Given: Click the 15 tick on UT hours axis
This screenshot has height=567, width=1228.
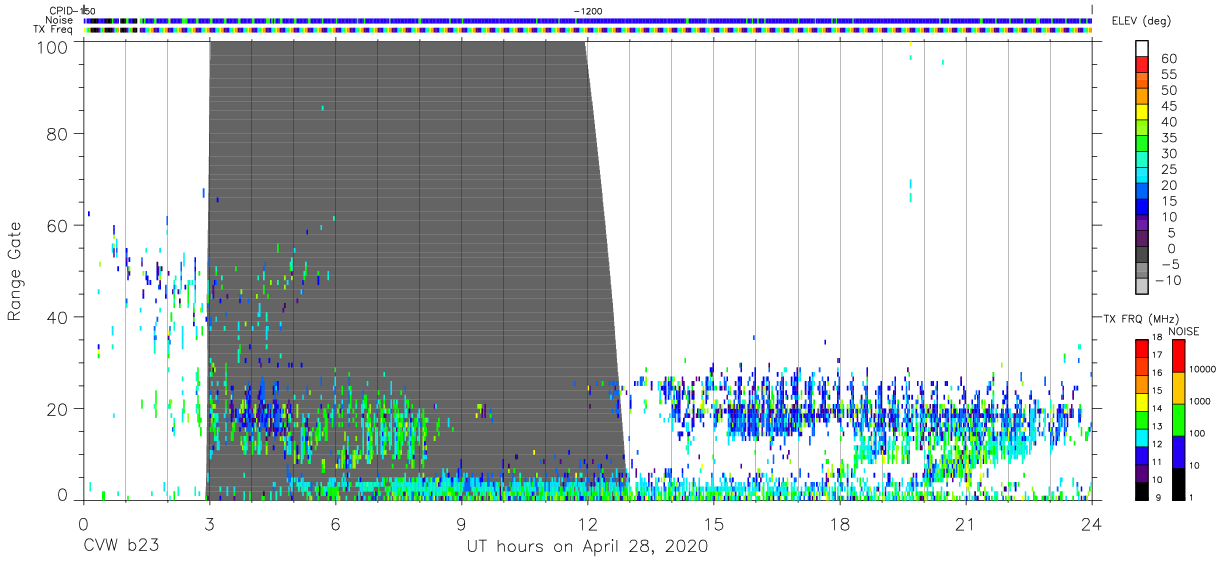Looking at the screenshot, I should (x=714, y=523).
